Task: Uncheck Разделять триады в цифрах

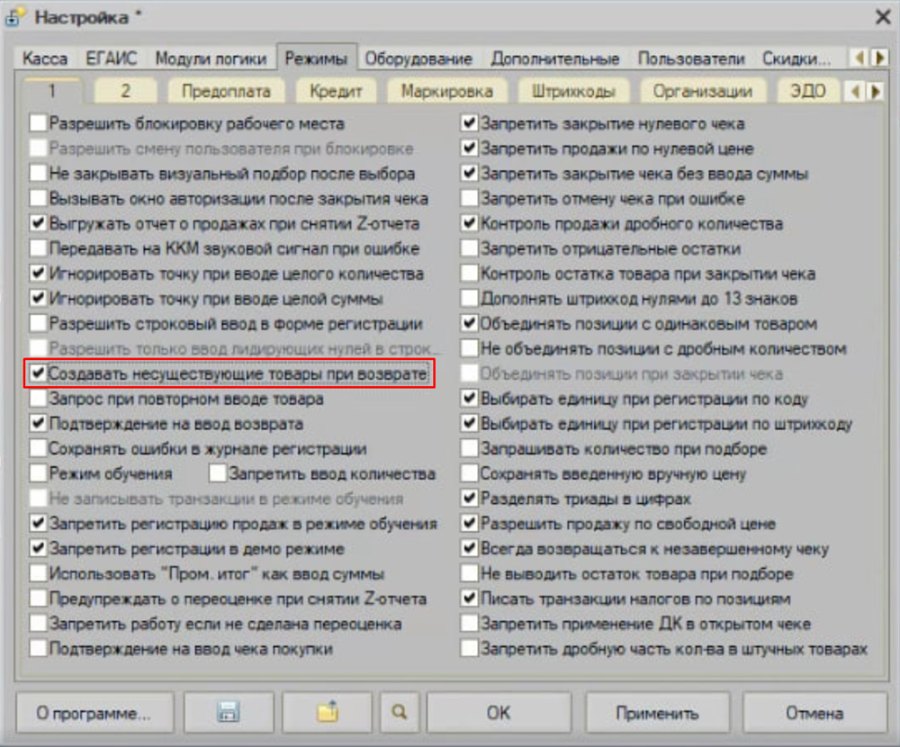Action: [x=470, y=498]
